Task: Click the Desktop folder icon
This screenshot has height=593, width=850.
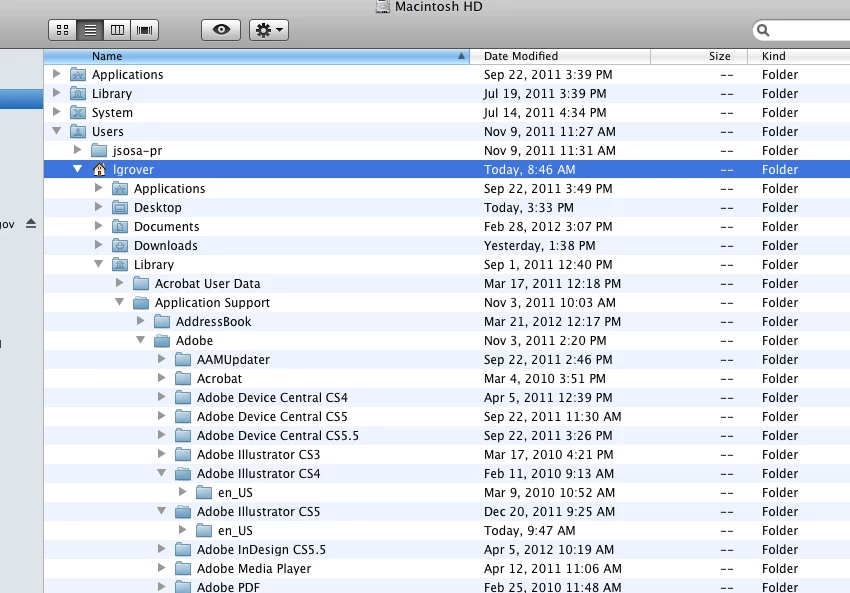Action: pyautogui.click(x=120, y=207)
